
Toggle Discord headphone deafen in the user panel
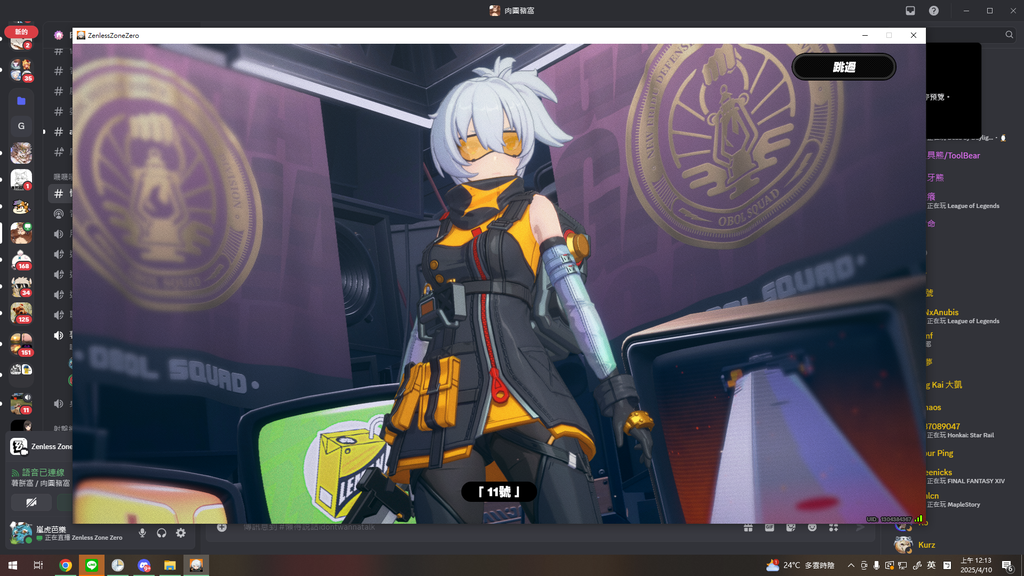click(x=161, y=533)
